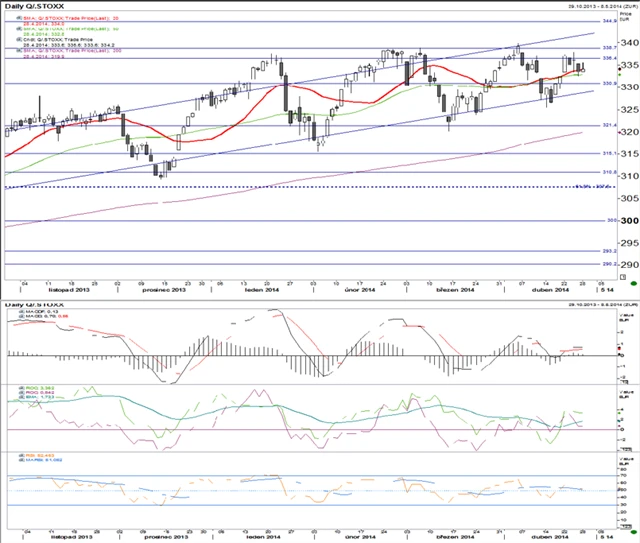
Task: Click the purple SMA 200 legend icon
Action: (19, 51)
